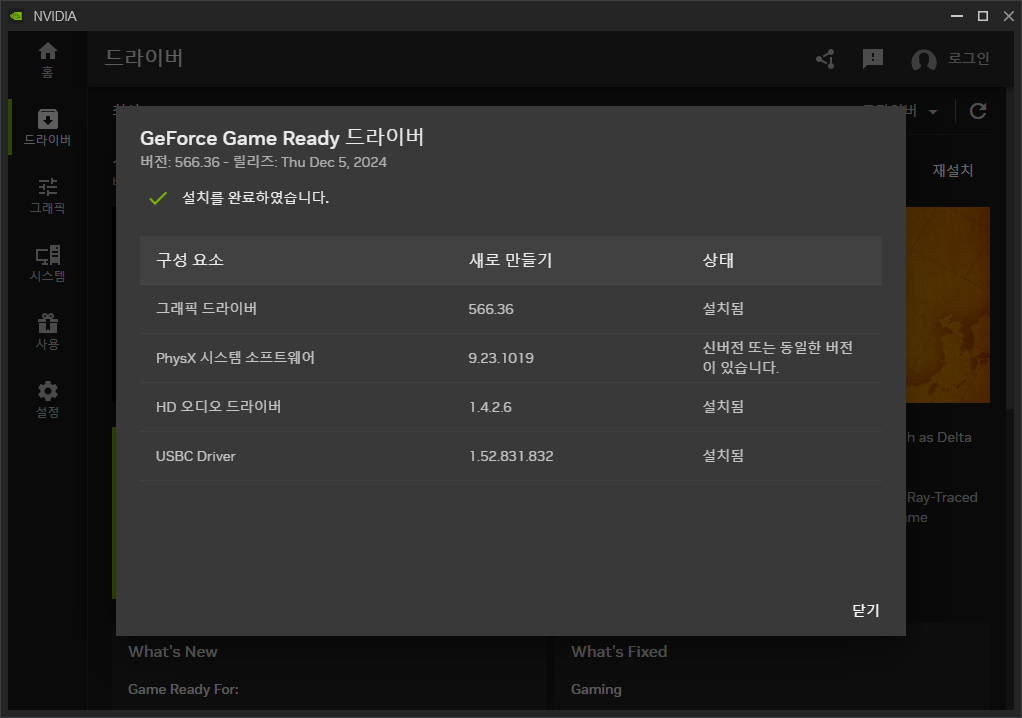Open the feedback notification icon
The width and height of the screenshot is (1022, 718).
(873, 59)
